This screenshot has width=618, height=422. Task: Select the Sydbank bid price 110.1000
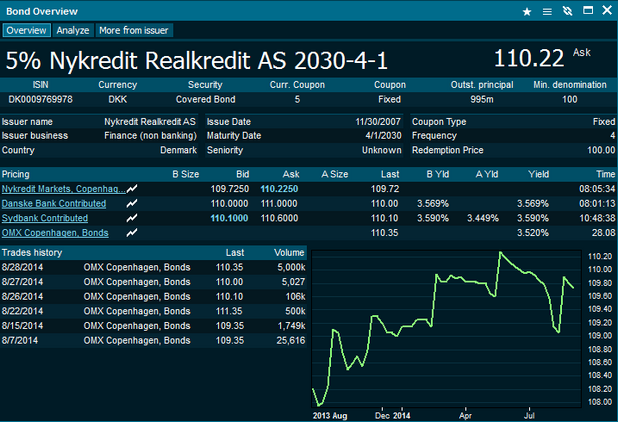pos(229,218)
